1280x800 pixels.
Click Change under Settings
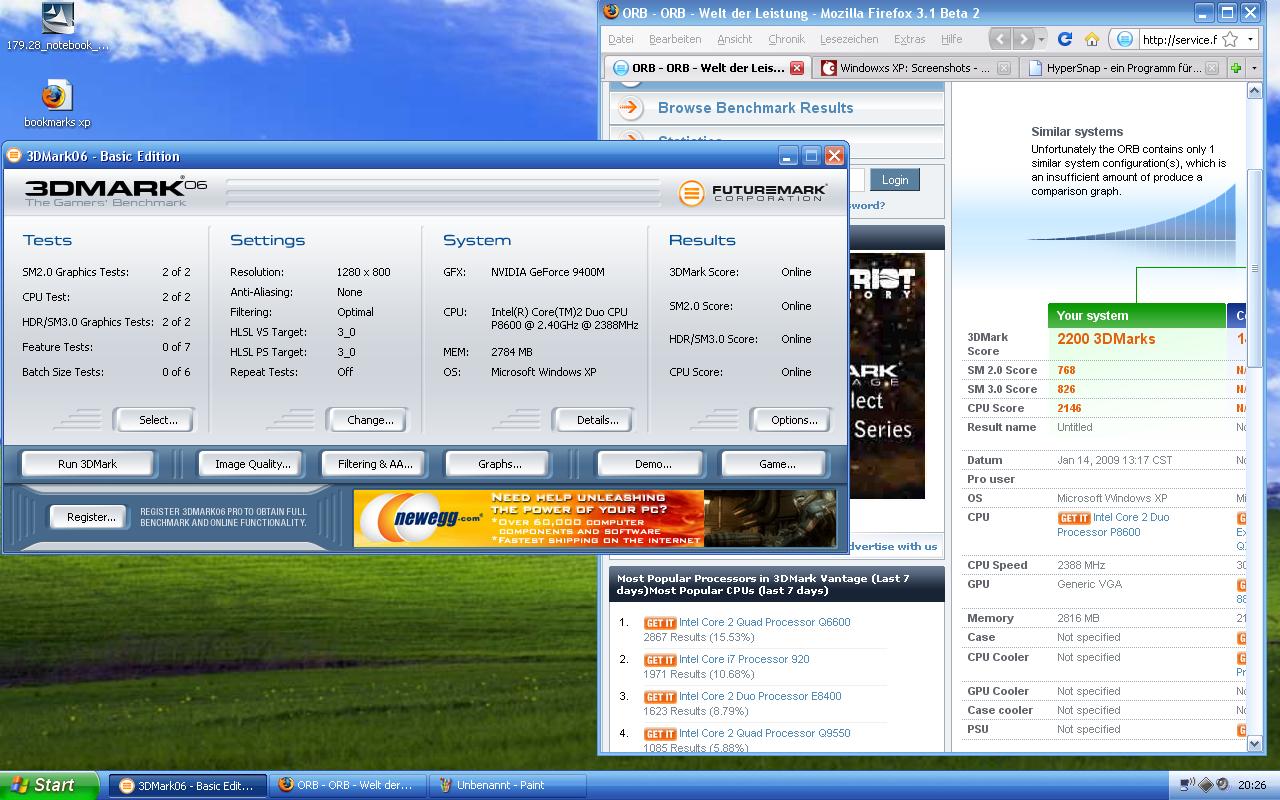pos(369,420)
